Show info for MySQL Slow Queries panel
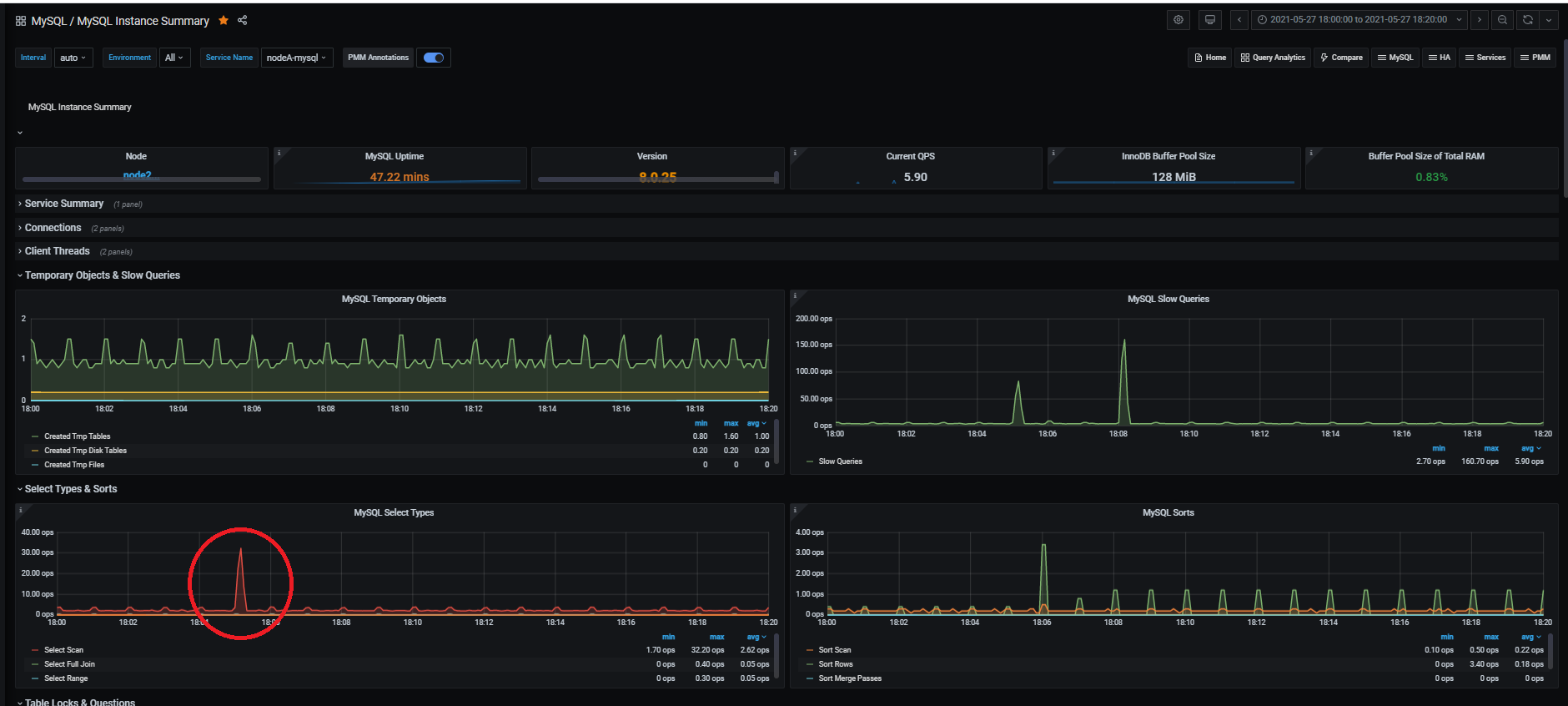This screenshot has width=1568, height=706. coord(795,295)
